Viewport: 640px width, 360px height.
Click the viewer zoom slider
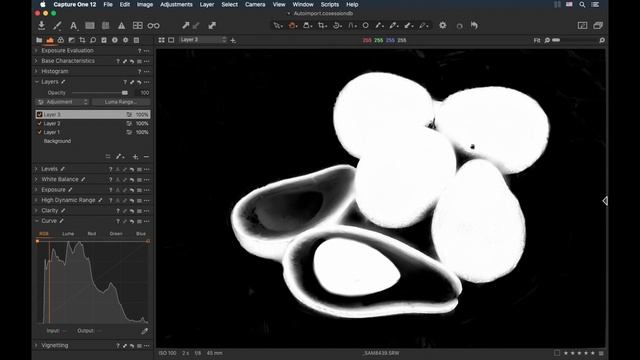click(575, 40)
